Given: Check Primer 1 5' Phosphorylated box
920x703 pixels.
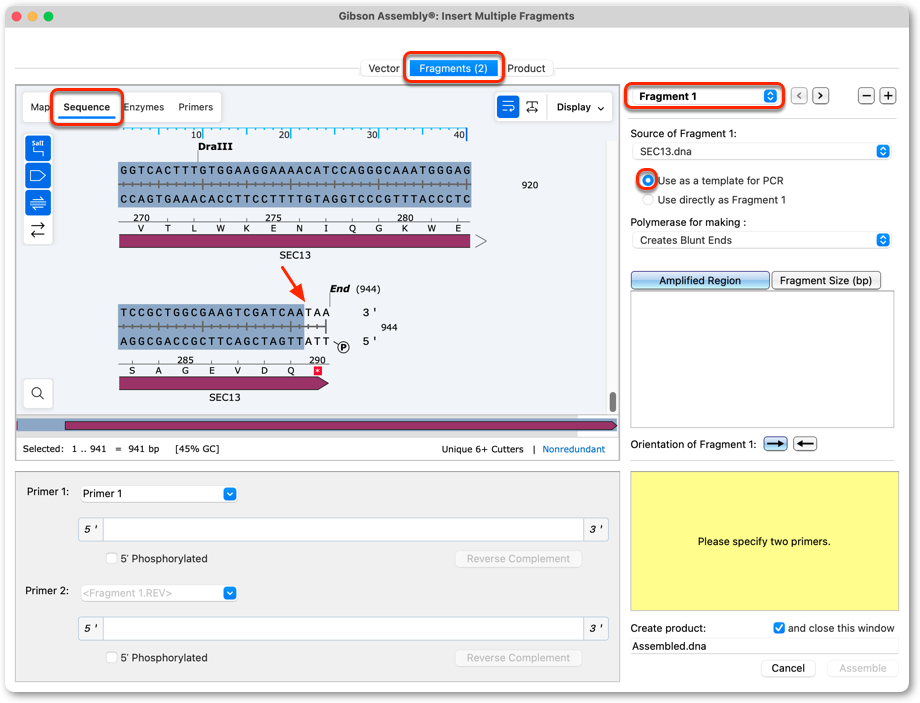Looking at the screenshot, I should (x=111, y=558).
